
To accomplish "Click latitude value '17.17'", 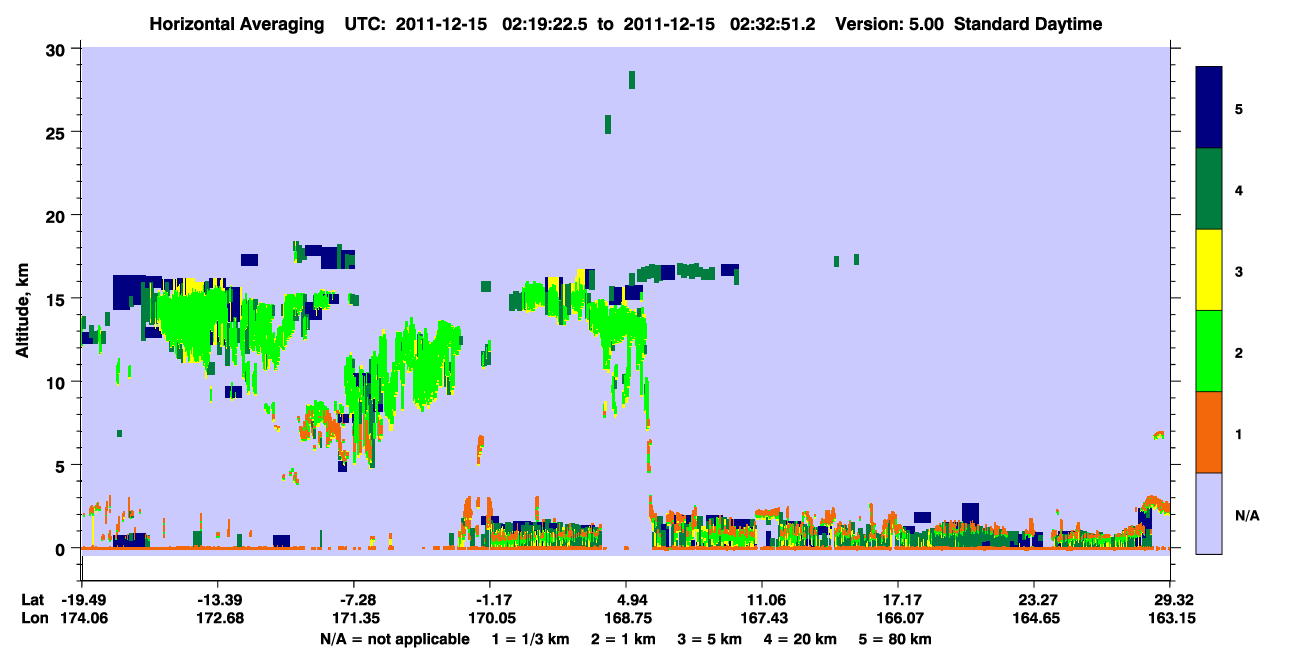I will tap(897, 600).
